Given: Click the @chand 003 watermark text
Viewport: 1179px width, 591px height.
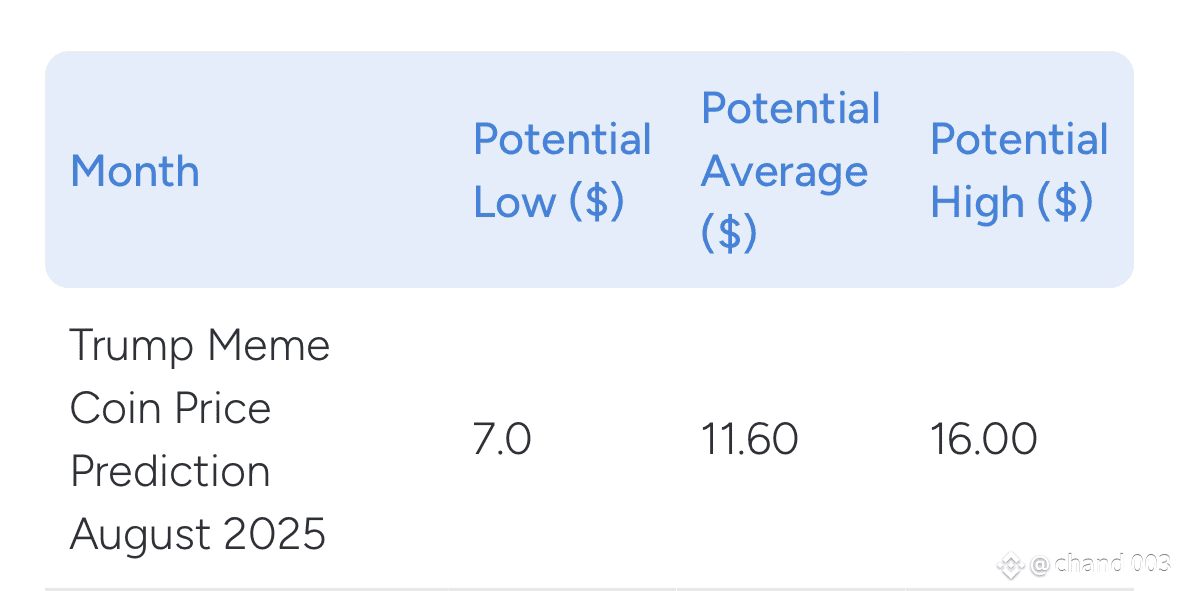Looking at the screenshot, I should pyautogui.click(x=1099, y=564).
